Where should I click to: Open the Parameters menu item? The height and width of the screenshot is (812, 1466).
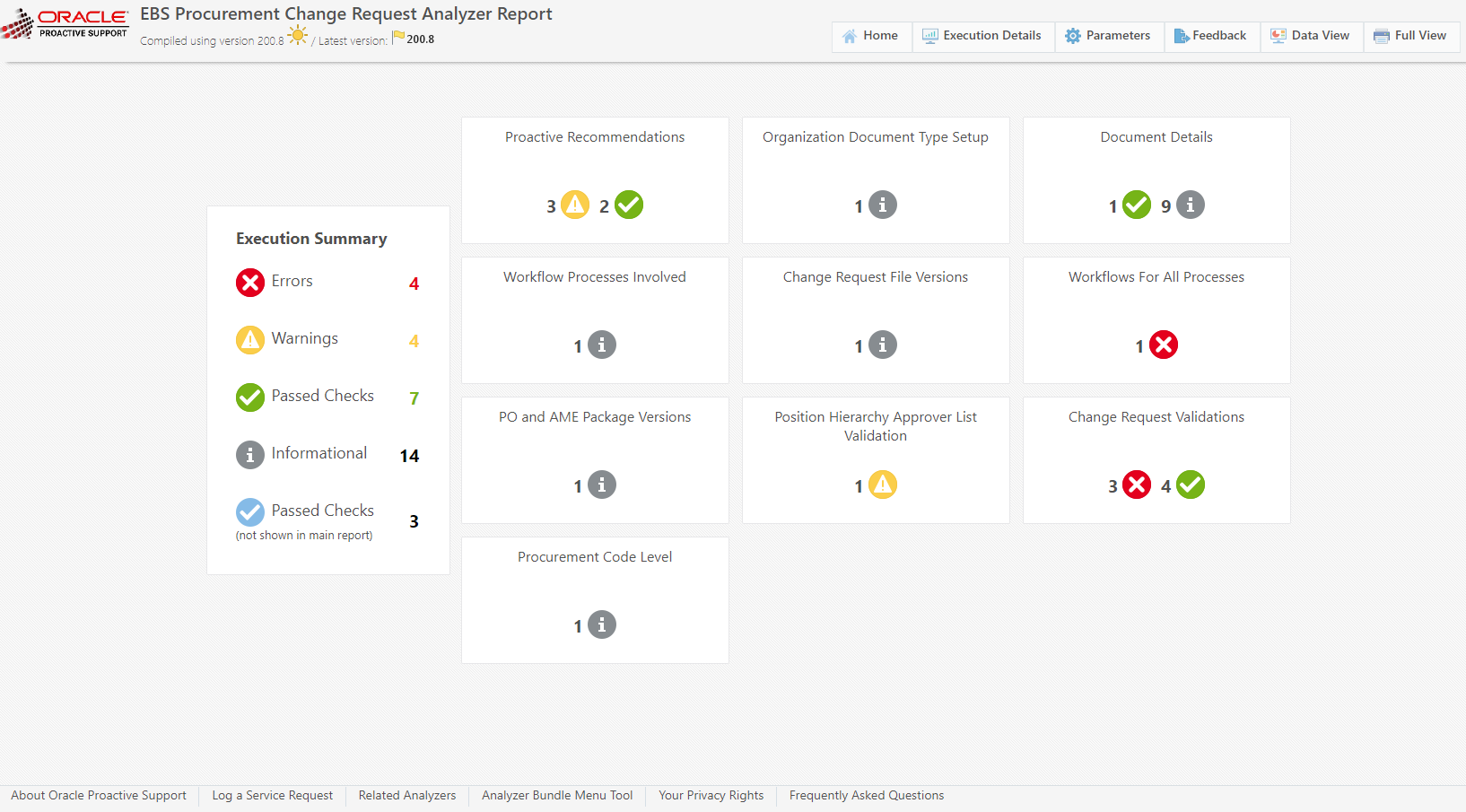(x=1108, y=36)
